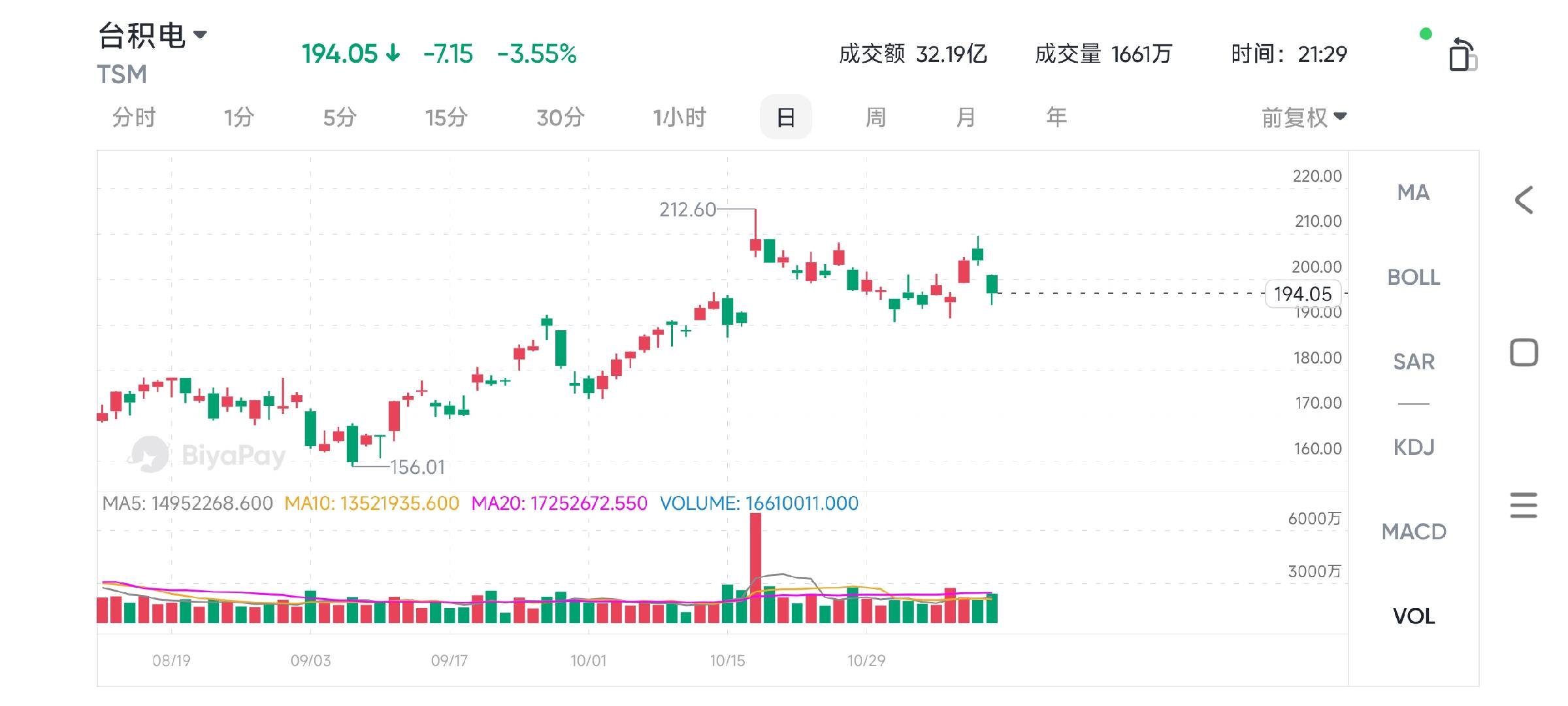
Task: Enable the BOLL overlay indicator
Action: (1413, 277)
